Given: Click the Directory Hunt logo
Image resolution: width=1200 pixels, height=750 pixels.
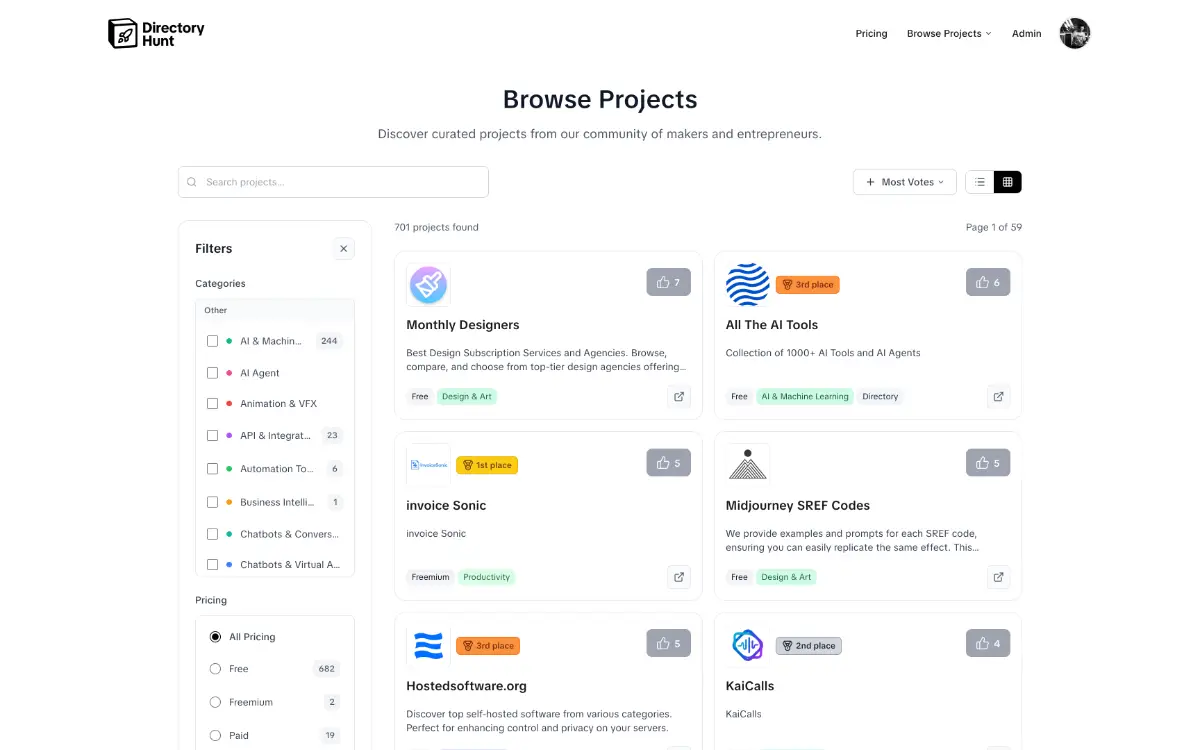Looking at the screenshot, I should [x=156, y=33].
